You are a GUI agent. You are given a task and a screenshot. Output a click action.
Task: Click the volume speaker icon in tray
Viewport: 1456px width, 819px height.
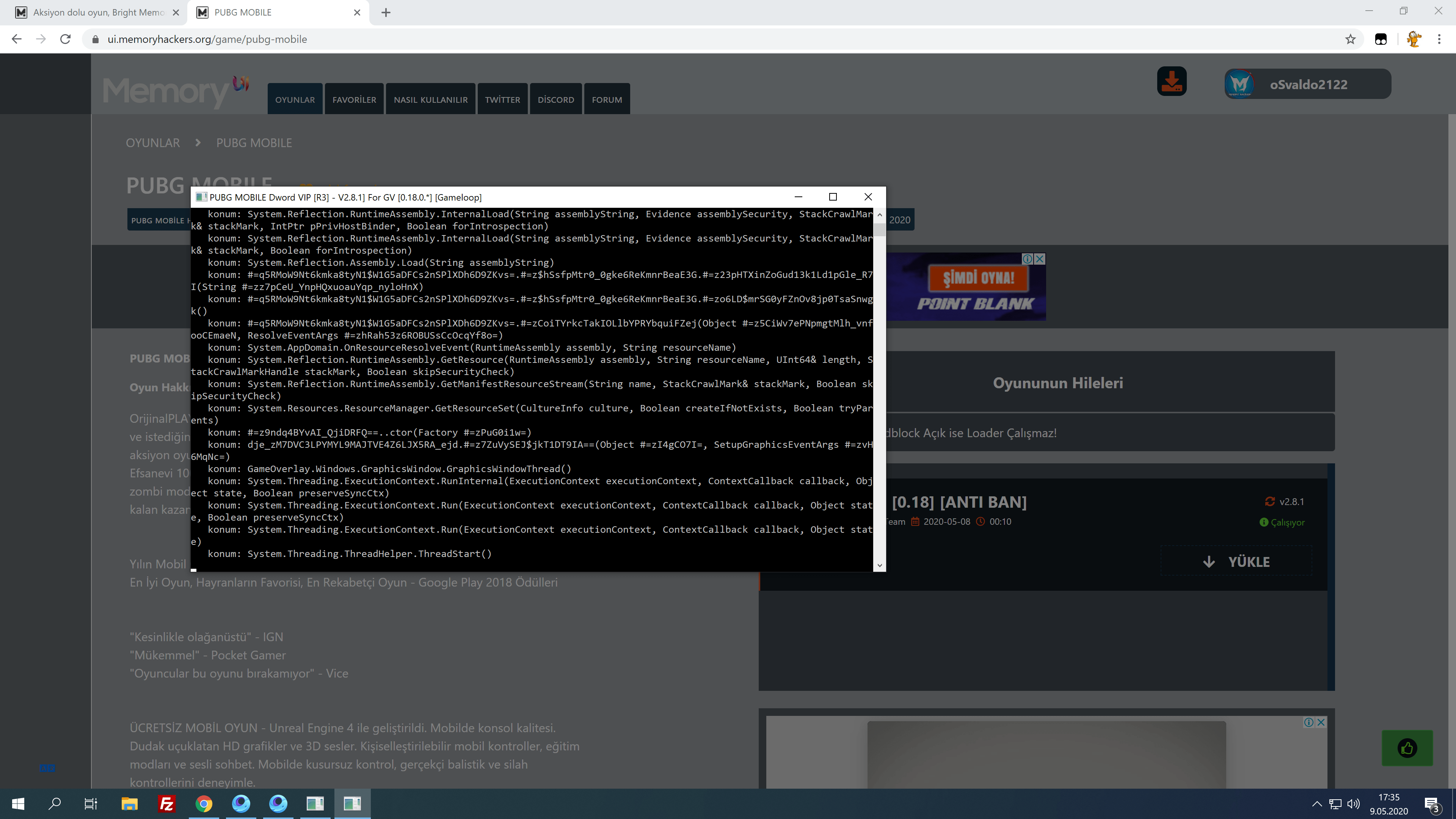click(x=1354, y=804)
